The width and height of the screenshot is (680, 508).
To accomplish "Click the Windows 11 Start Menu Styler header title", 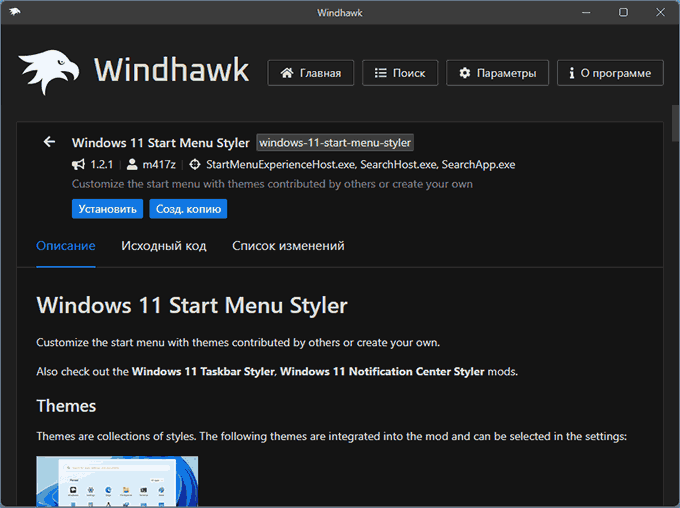I will click(160, 143).
